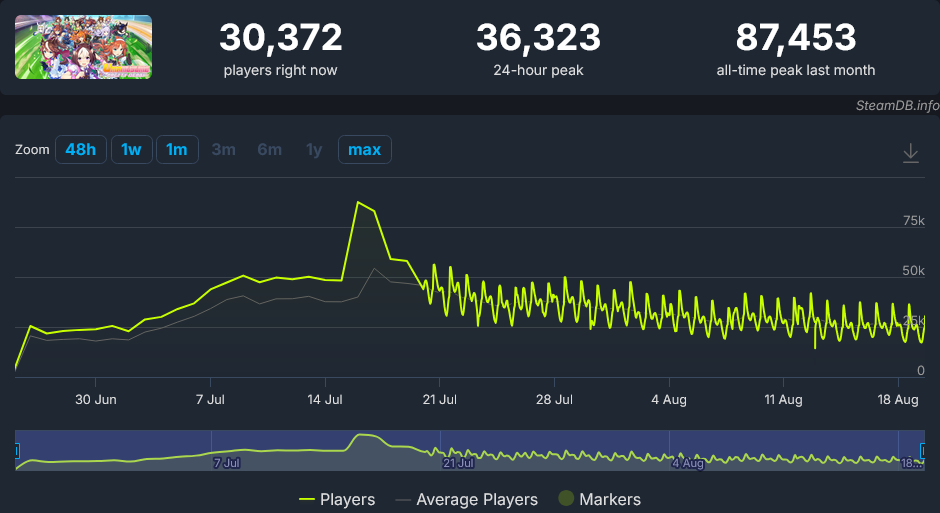Select the 1m zoom range
Viewport: 940px width, 513px height.
coord(176,150)
